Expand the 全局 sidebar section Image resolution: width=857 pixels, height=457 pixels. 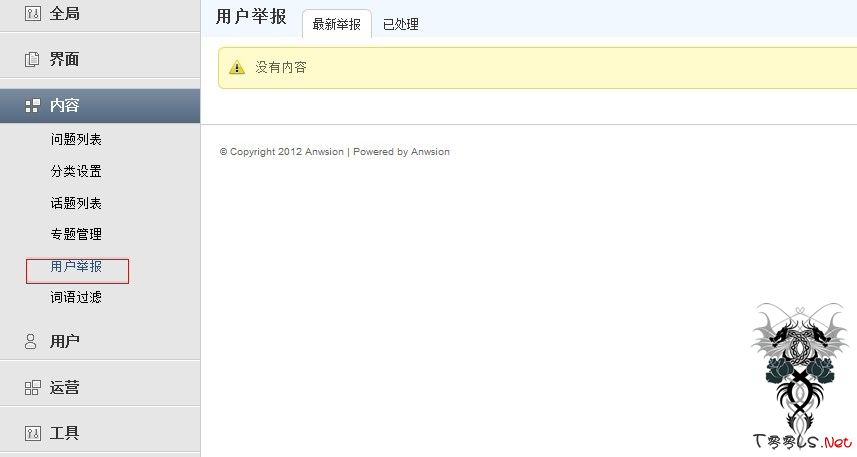point(100,14)
